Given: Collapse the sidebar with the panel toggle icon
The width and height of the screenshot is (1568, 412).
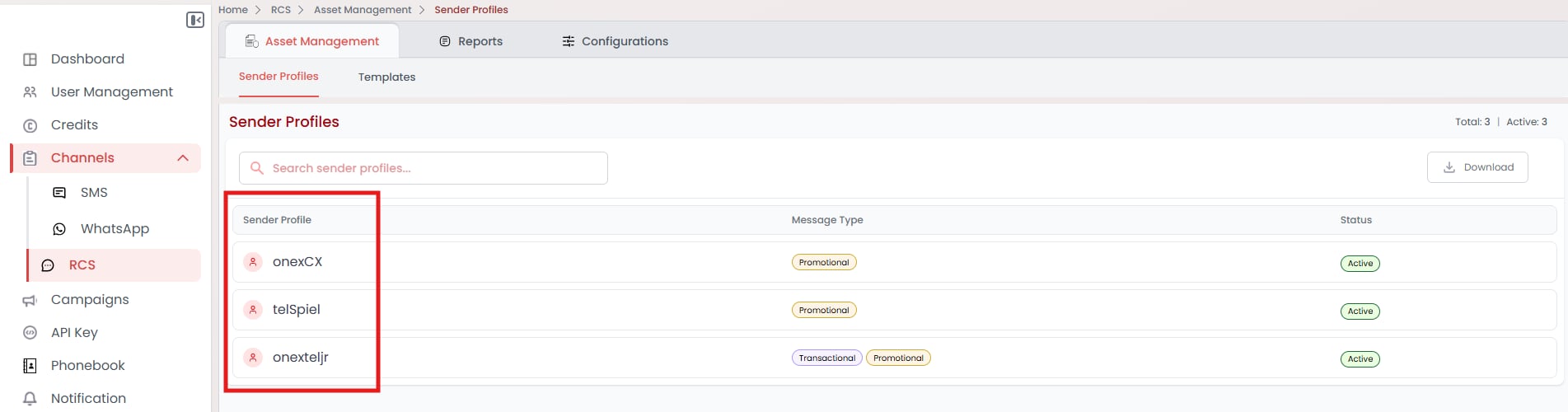Looking at the screenshot, I should click(x=195, y=20).
